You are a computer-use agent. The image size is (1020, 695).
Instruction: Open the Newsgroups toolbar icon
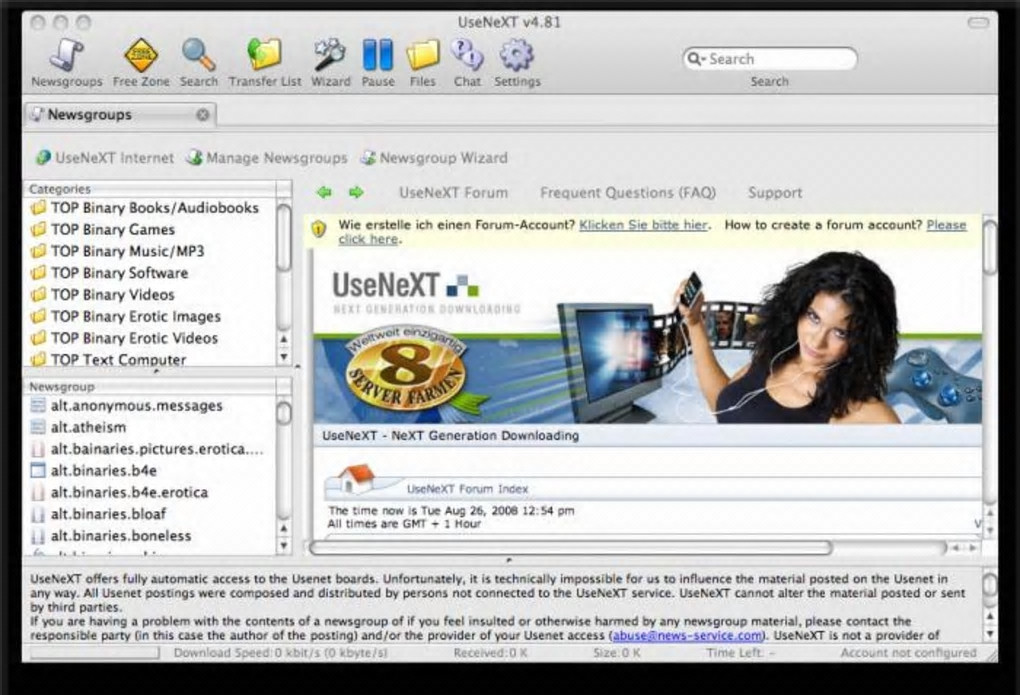(67, 55)
